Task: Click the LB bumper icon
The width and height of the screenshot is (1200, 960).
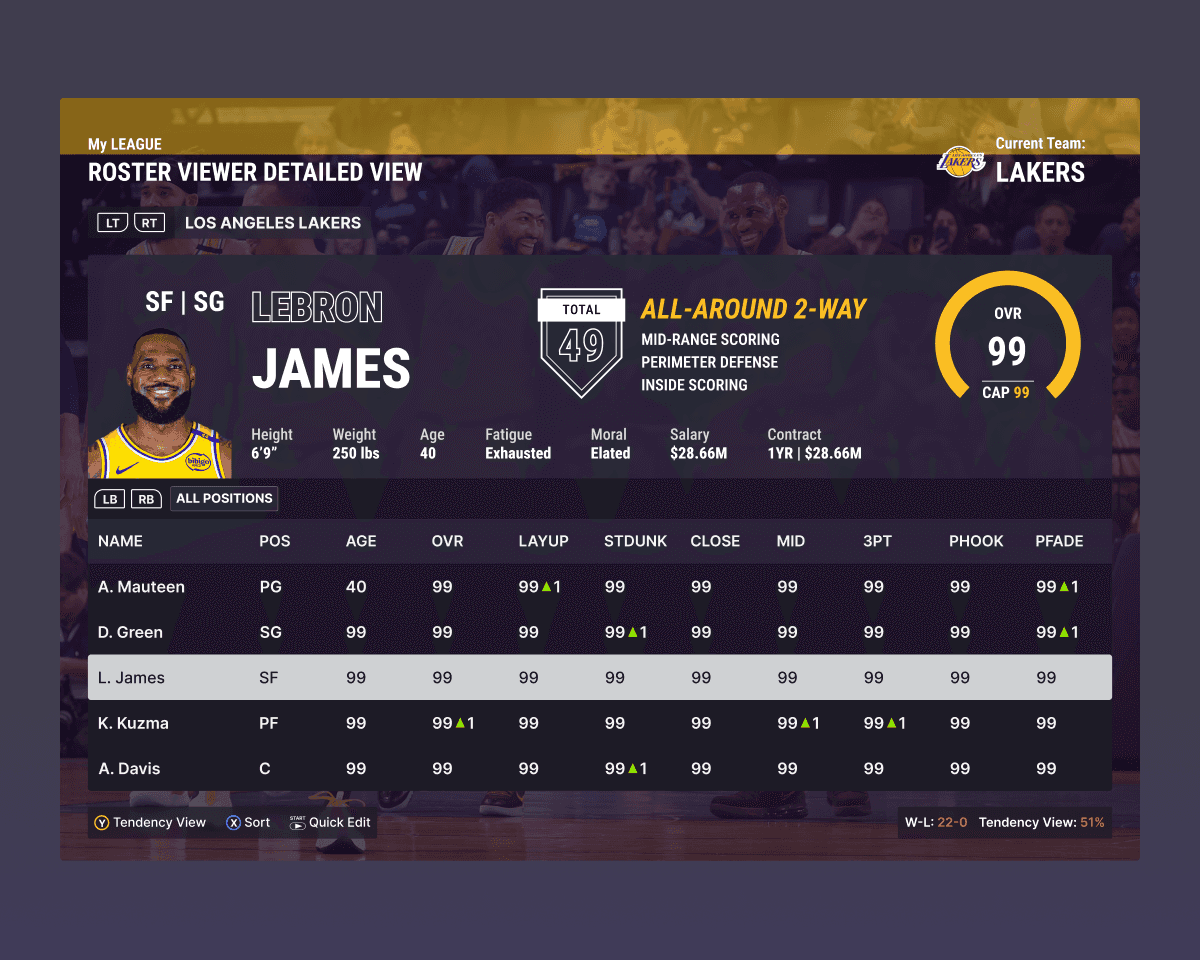Action: click(x=110, y=499)
